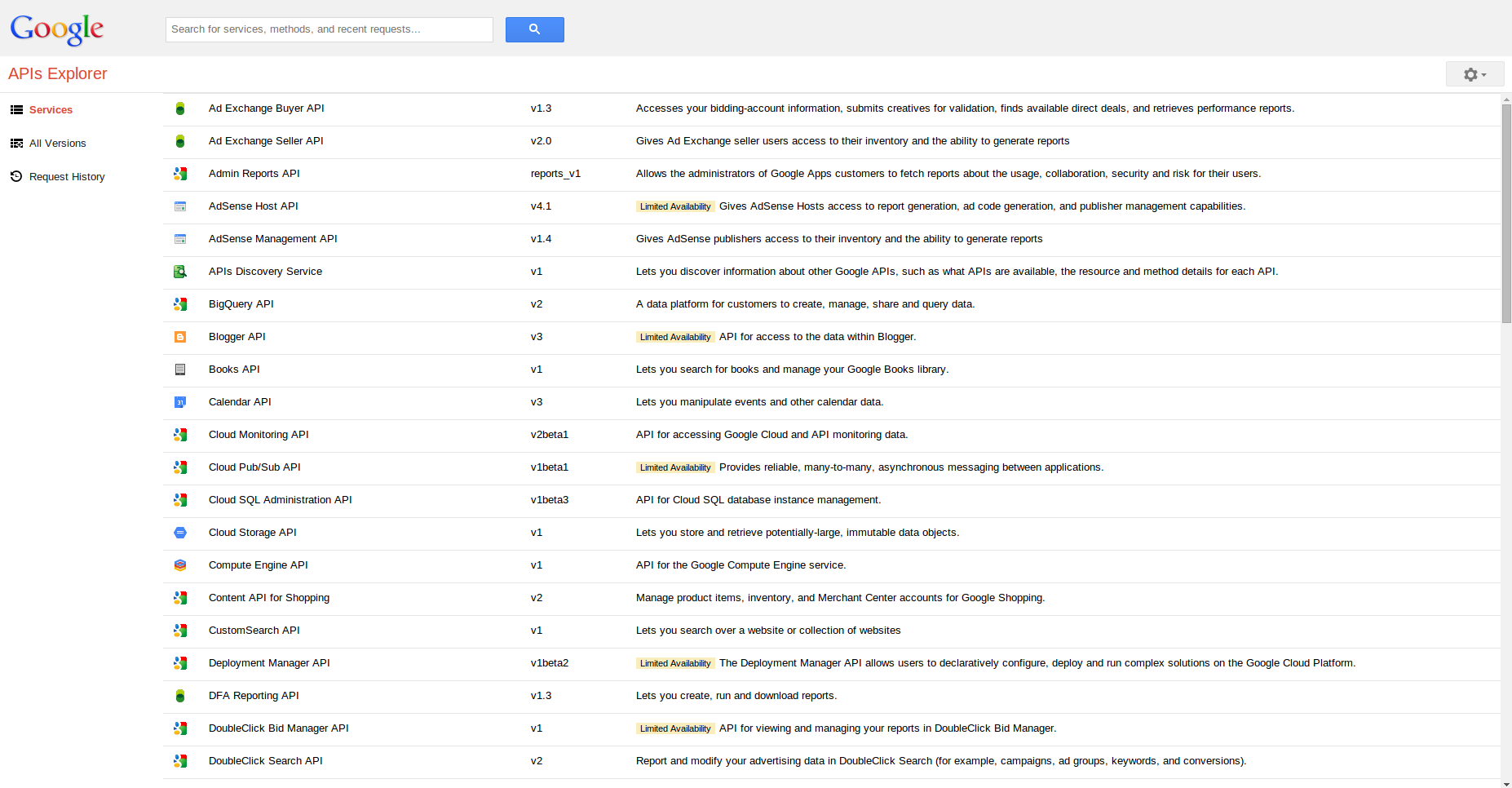Open the Books API link
Viewport: 1512px width, 788px height.
tap(234, 370)
